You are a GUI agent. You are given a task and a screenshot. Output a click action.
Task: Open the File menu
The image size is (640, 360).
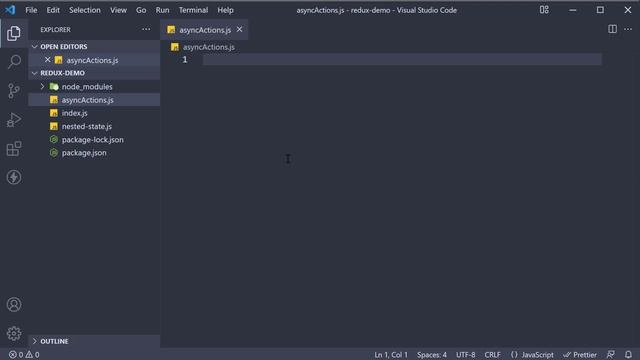(x=31, y=10)
